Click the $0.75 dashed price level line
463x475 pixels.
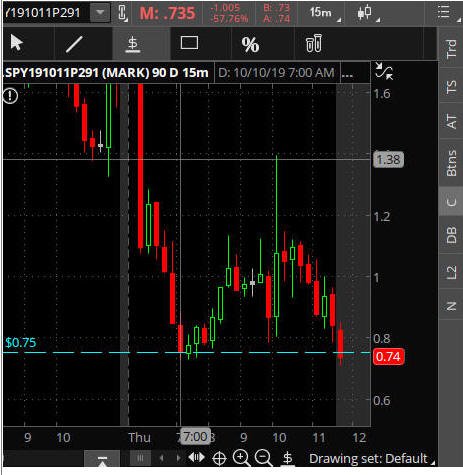187,352
